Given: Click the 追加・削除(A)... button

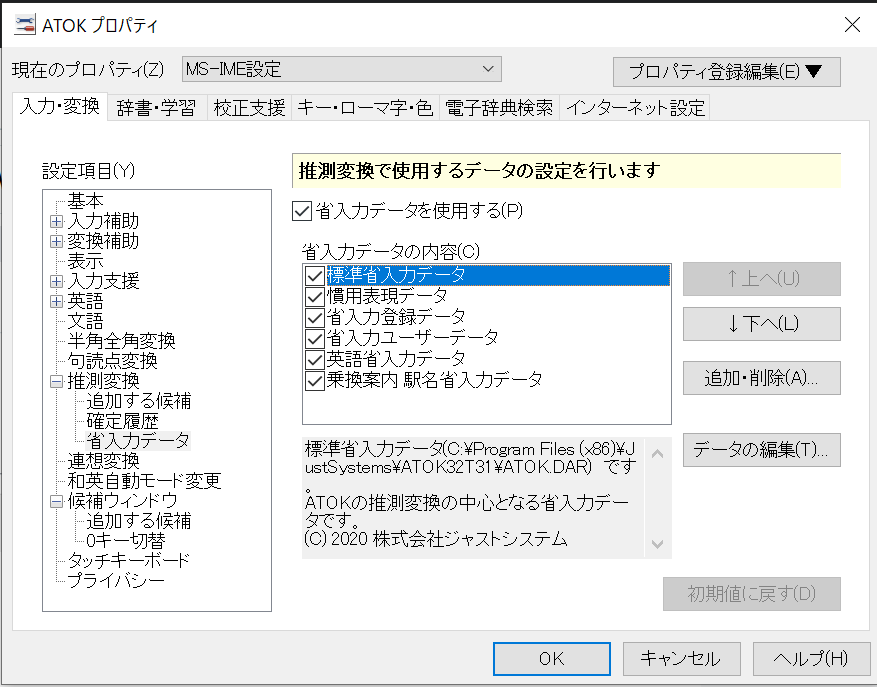Looking at the screenshot, I should click(762, 378).
